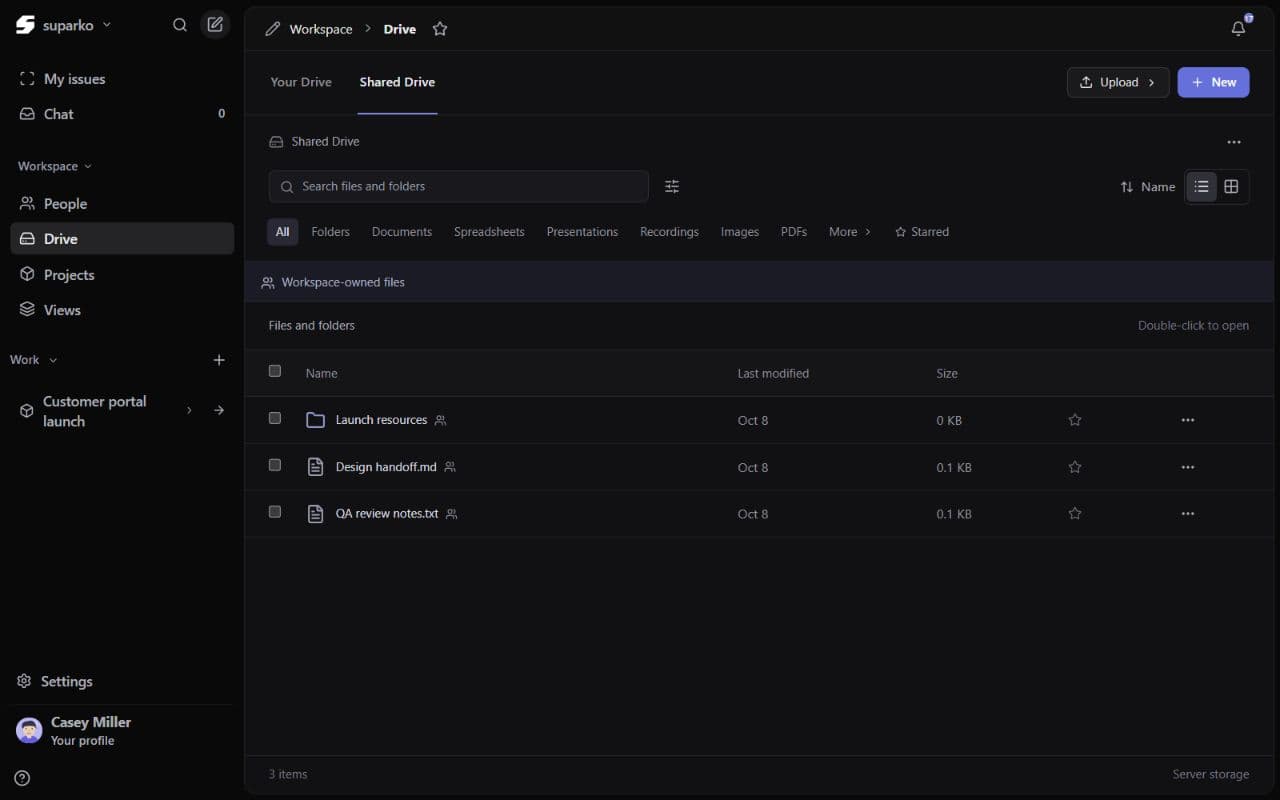The image size is (1280, 800).
Task: Switch to grid view layout
Action: [x=1231, y=186]
